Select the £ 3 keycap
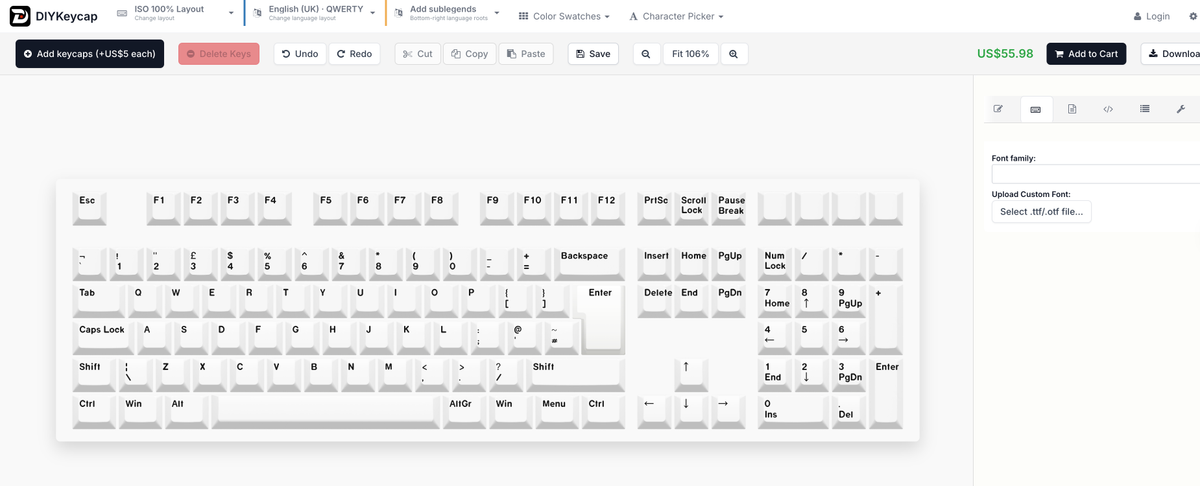Viewport: 1200px width, 486px height. pos(201,264)
